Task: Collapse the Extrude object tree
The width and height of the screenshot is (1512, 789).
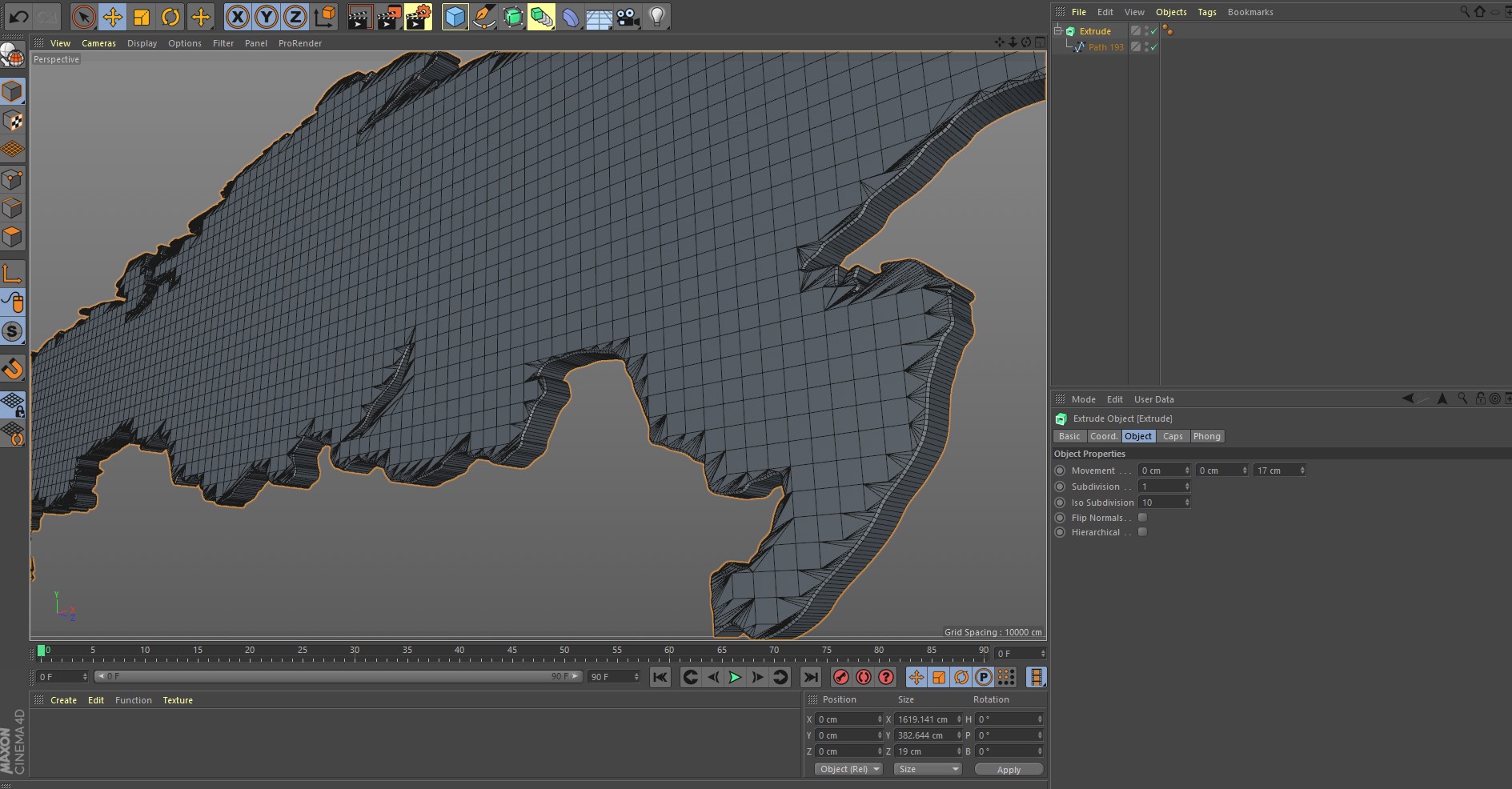Action: (1058, 30)
